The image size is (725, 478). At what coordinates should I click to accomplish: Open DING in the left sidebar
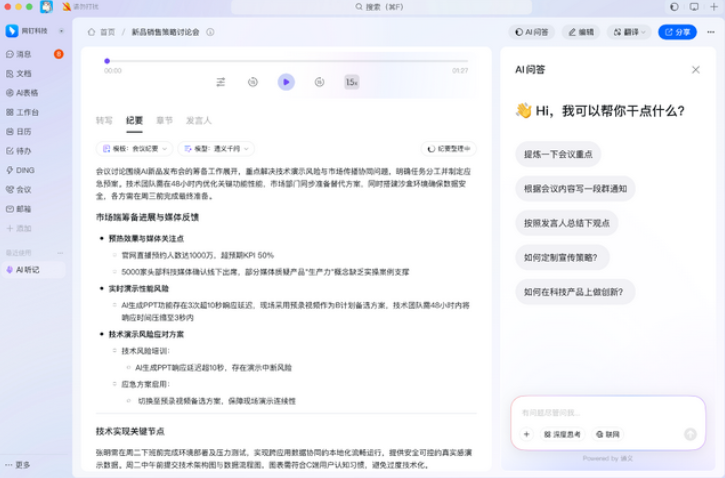coord(25,170)
